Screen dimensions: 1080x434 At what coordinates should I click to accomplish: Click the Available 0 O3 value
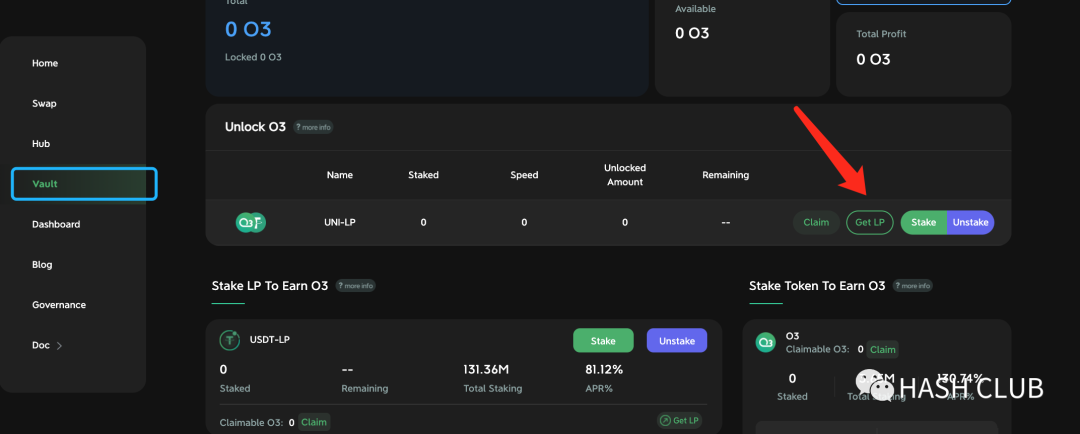692,33
